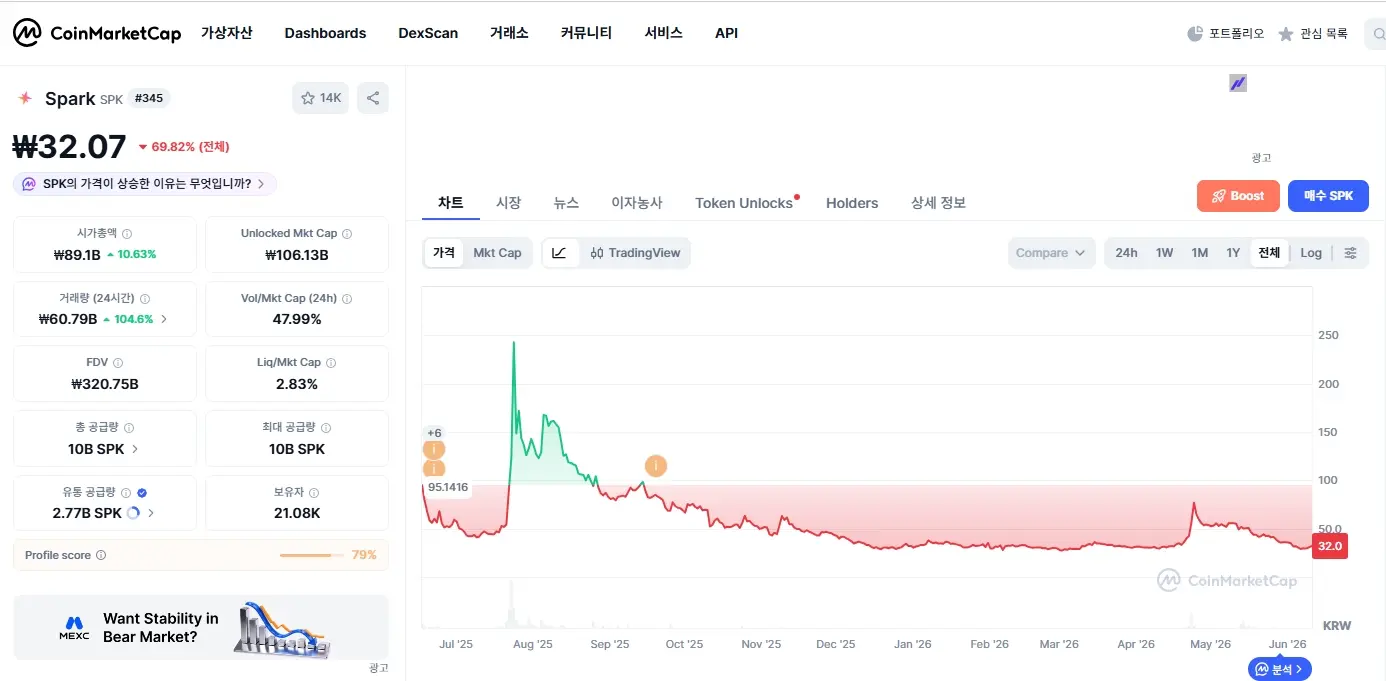1386x681 pixels.
Task: Add Spark to watchlist star button
Action: (x=321, y=98)
